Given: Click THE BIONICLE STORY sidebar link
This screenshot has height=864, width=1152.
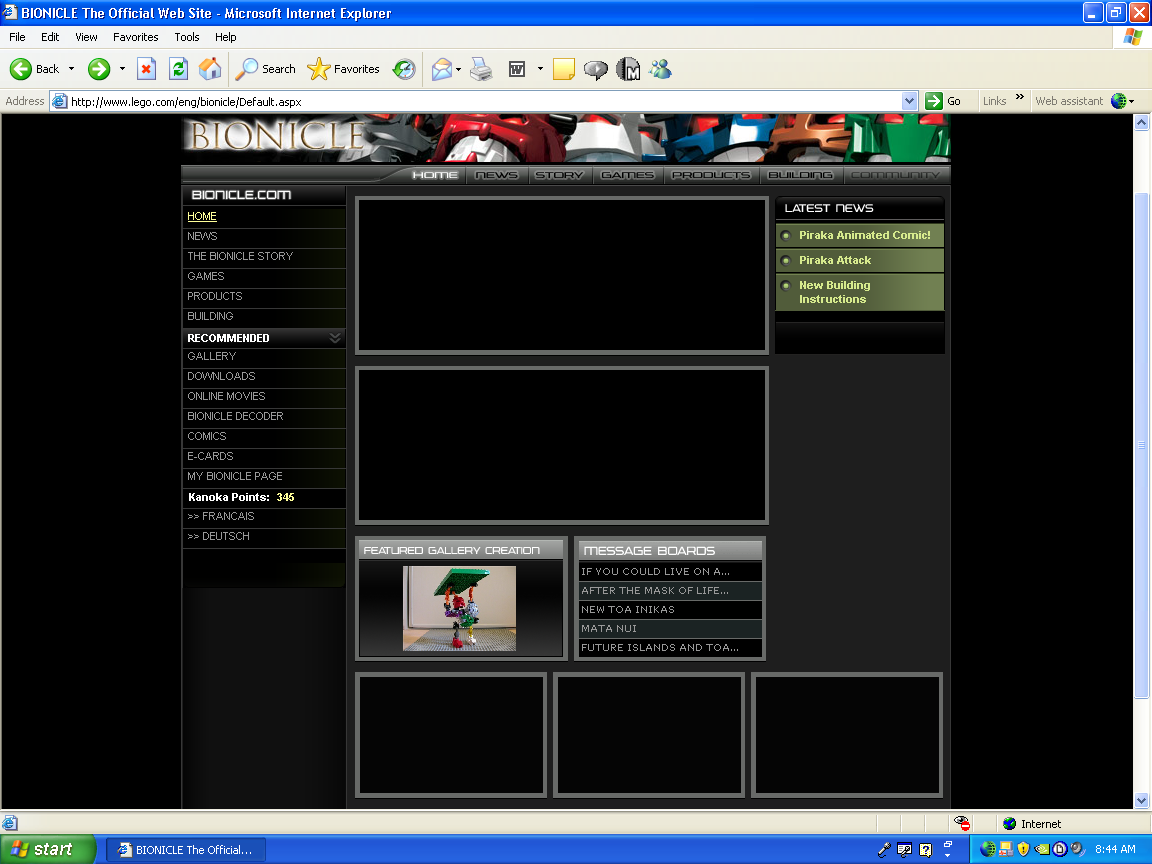Looking at the screenshot, I should (240, 256).
